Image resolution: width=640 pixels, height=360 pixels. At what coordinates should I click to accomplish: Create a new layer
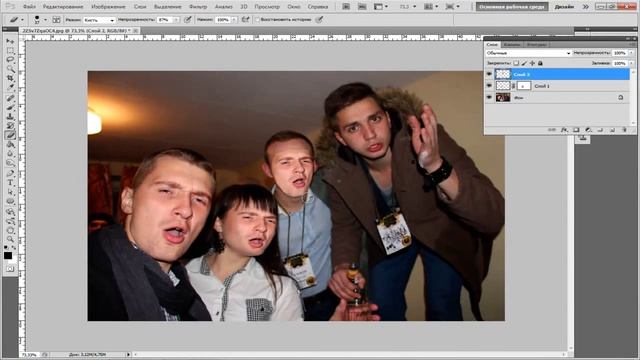(612, 130)
